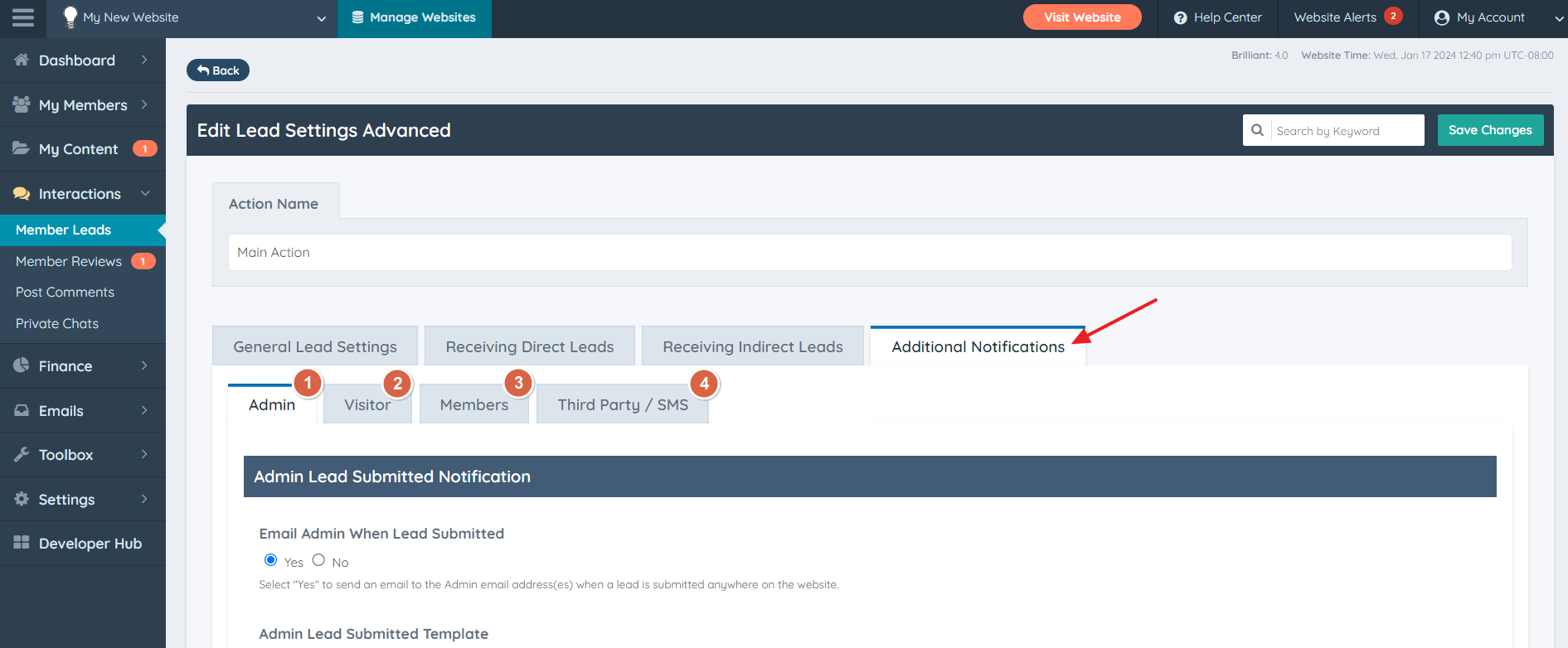Click the Developer Hub grid icon
The height and width of the screenshot is (648, 1568).
(22, 543)
